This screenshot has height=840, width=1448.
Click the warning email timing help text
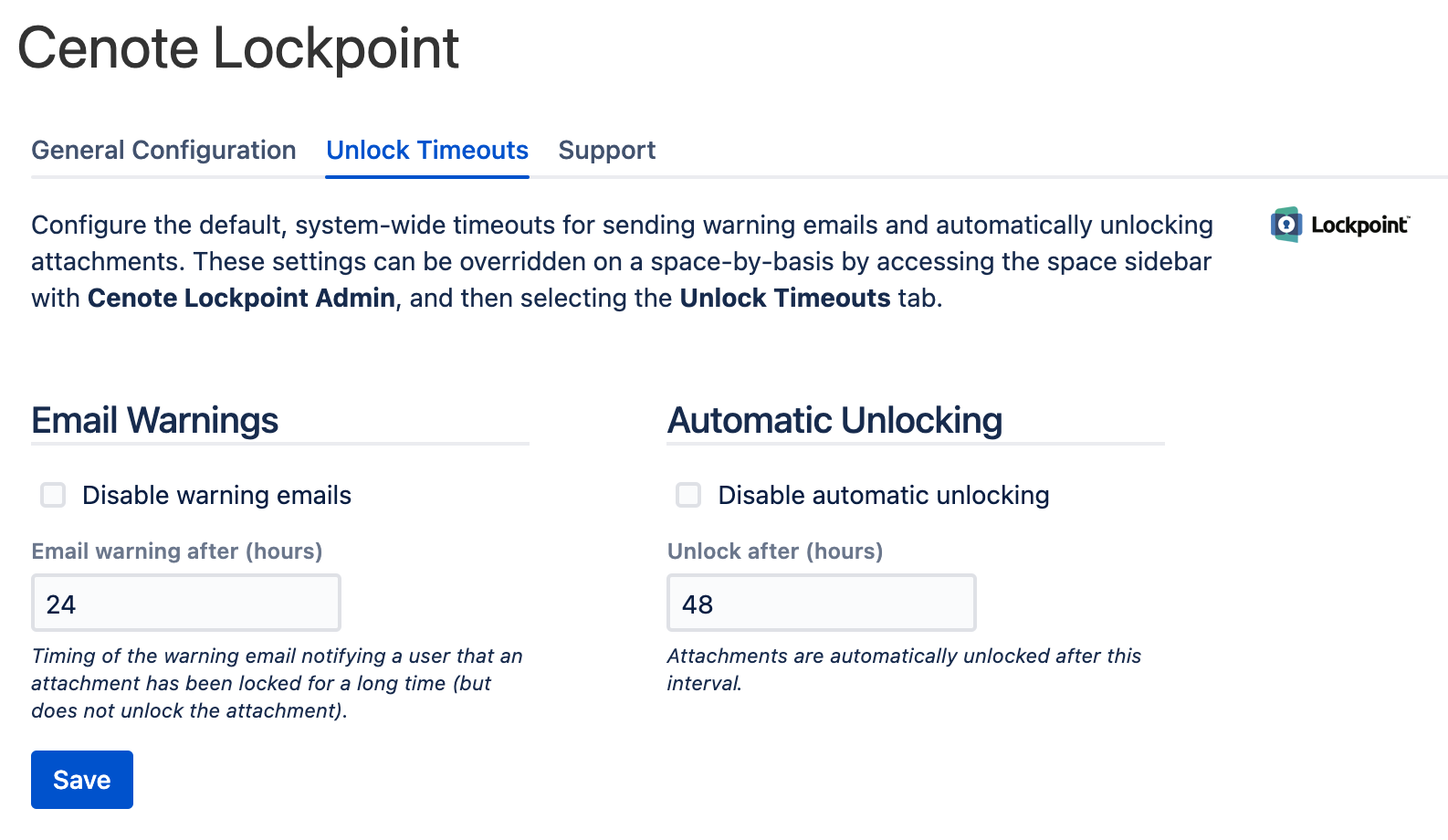[x=278, y=683]
